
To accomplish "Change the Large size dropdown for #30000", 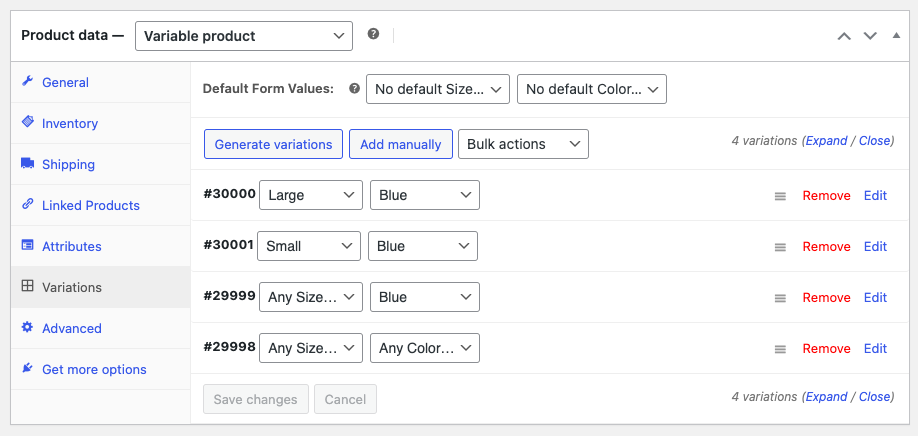I will click(x=311, y=195).
